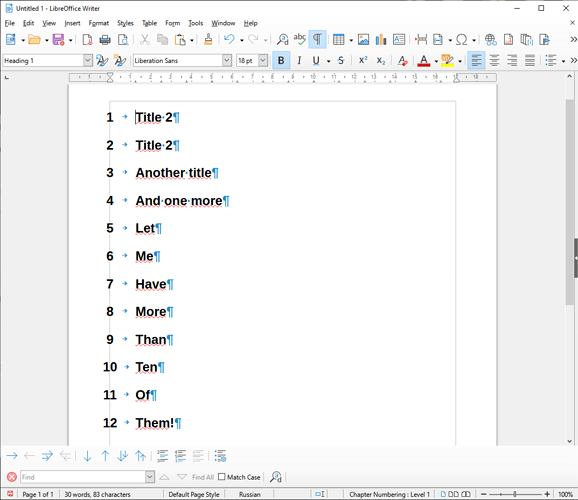Viewport: 578px width, 500px height.
Task: Open the Insert Table icon
Action: [x=338, y=39]
